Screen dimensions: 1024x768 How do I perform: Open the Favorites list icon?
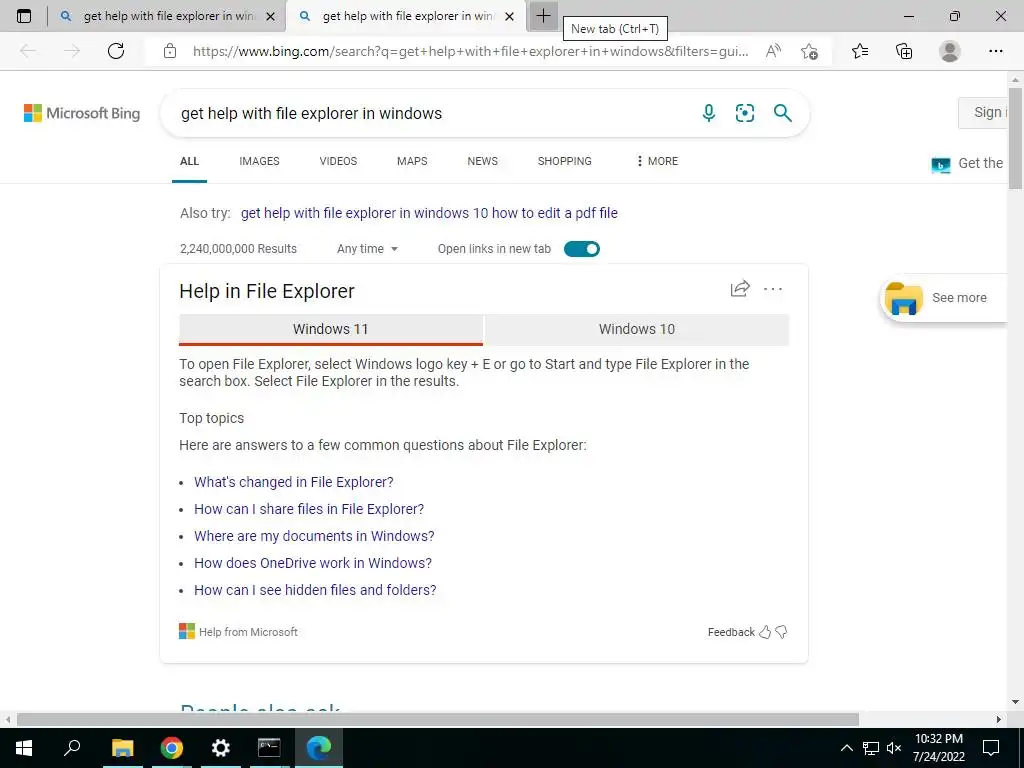click(860, 51)
